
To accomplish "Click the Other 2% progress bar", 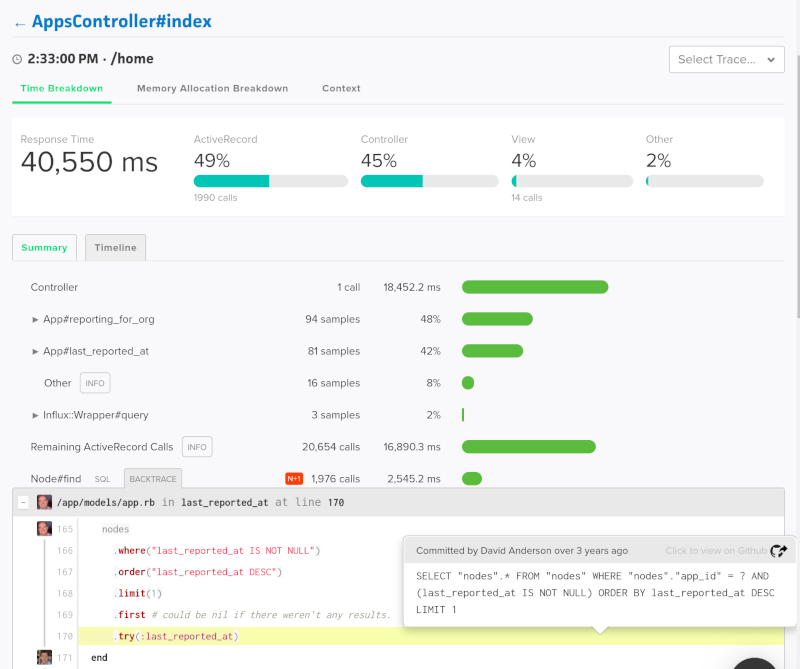I will 705,181.
